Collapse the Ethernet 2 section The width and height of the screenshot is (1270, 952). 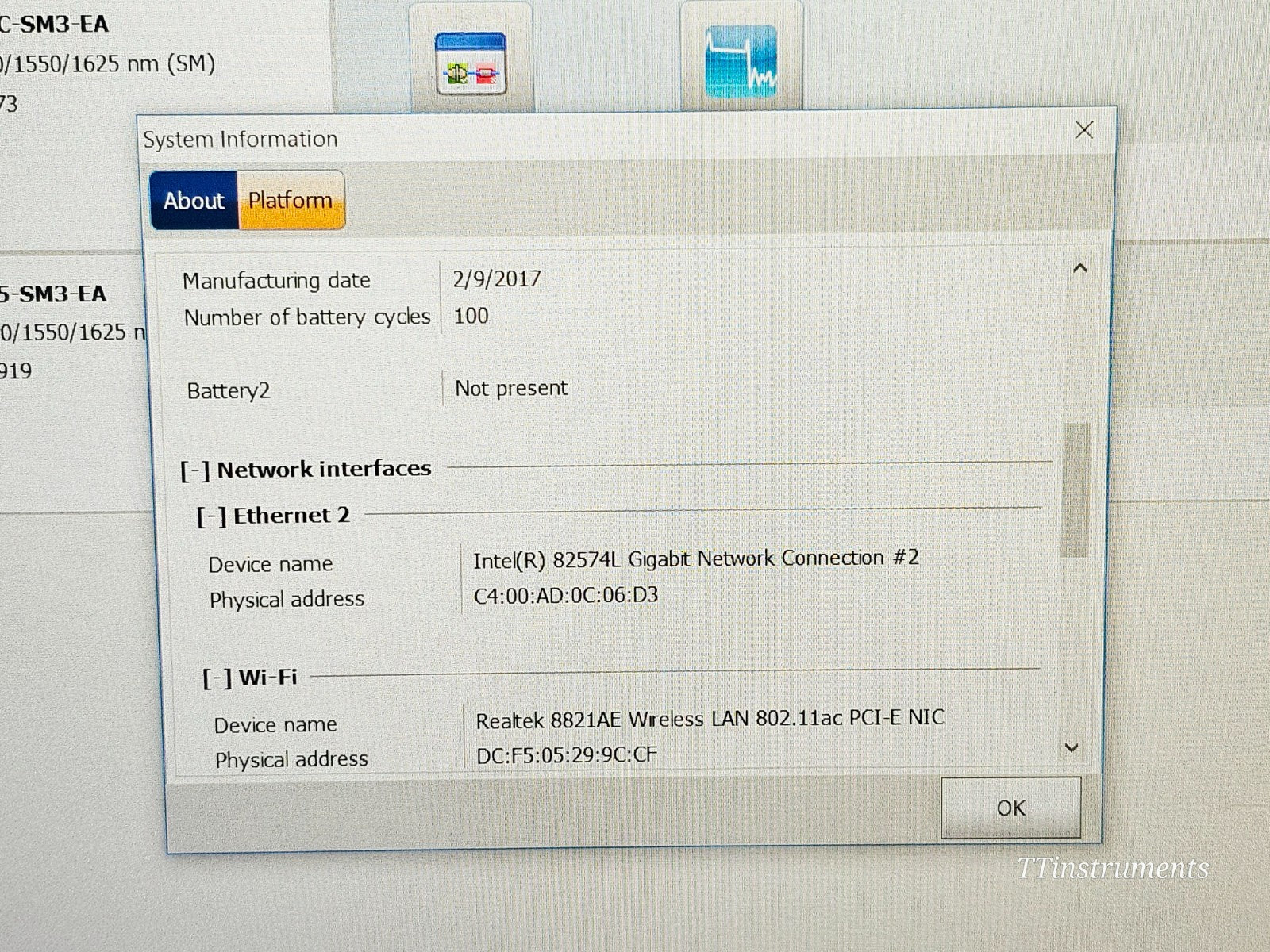(211, 517)
